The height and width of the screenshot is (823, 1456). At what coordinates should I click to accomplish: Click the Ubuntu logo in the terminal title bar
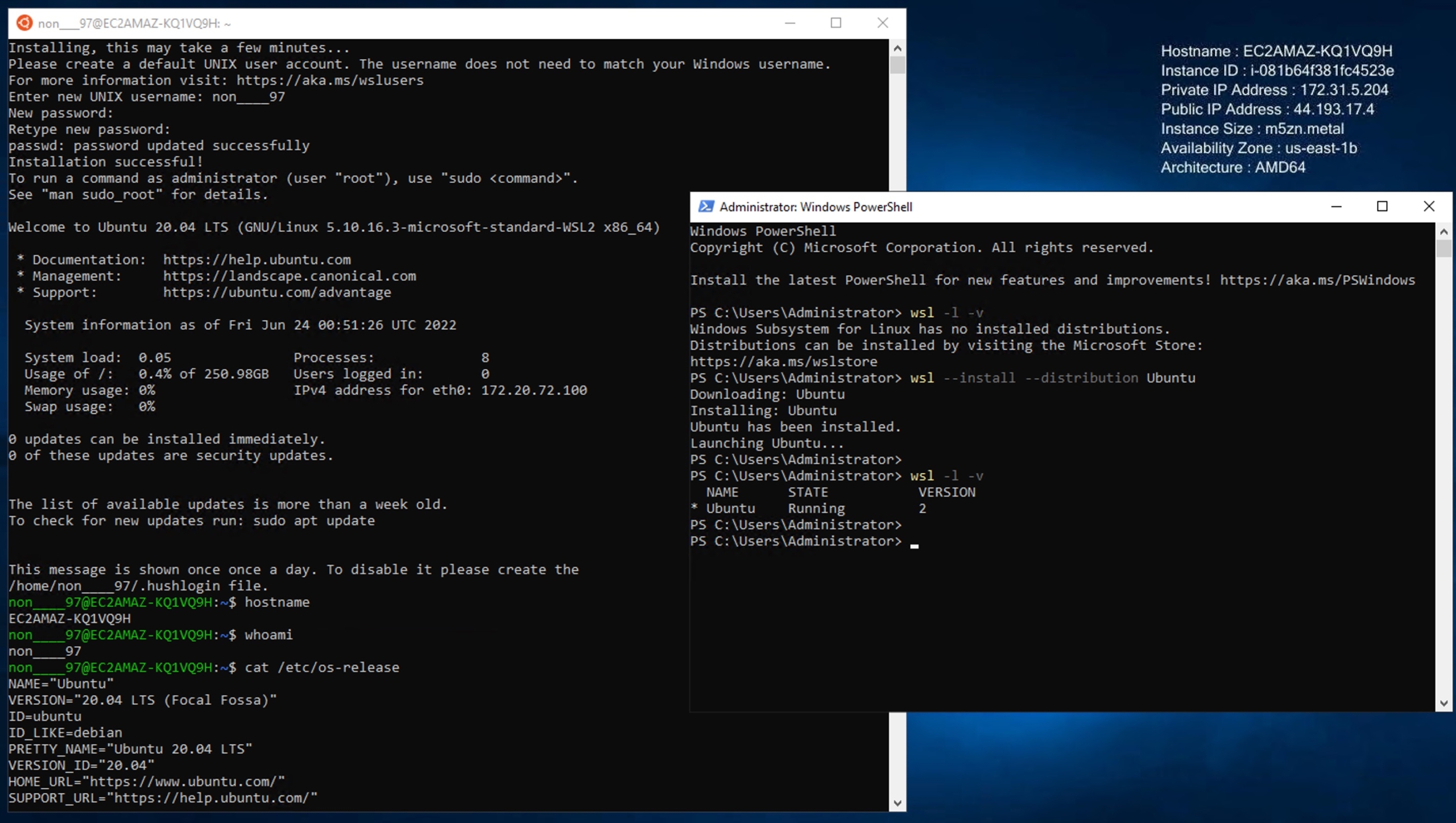[24, 23]
